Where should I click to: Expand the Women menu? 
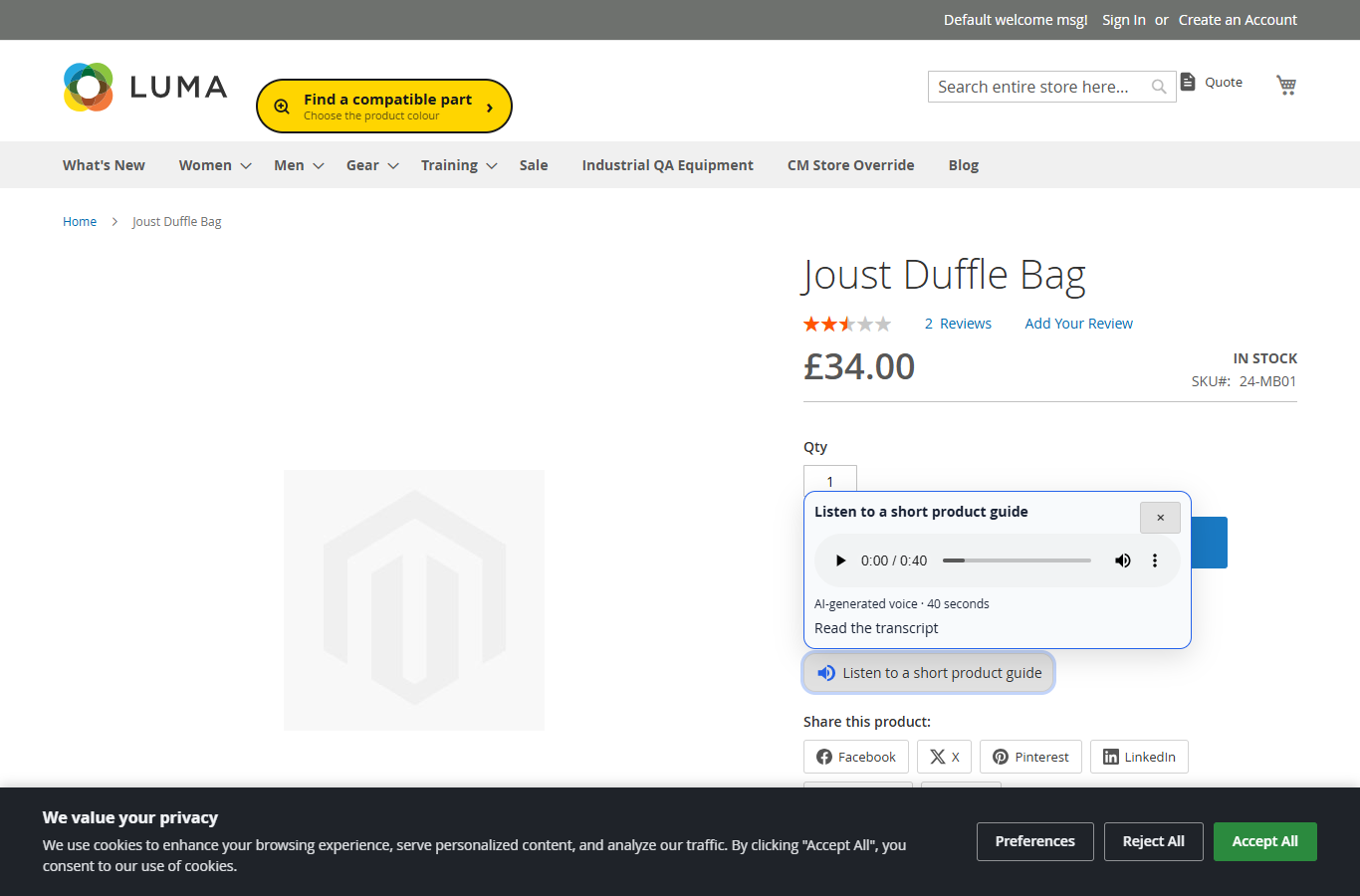point(215,165)
